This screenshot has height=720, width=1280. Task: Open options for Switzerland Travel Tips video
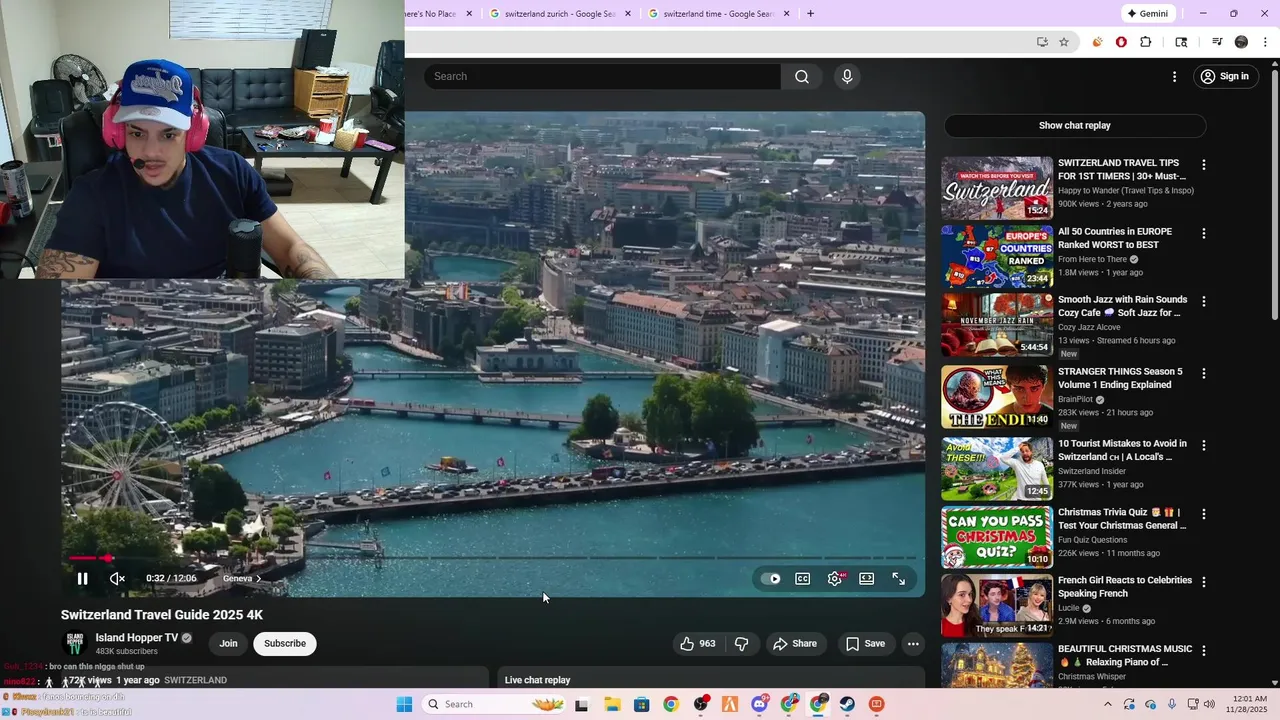(1204, 165)
